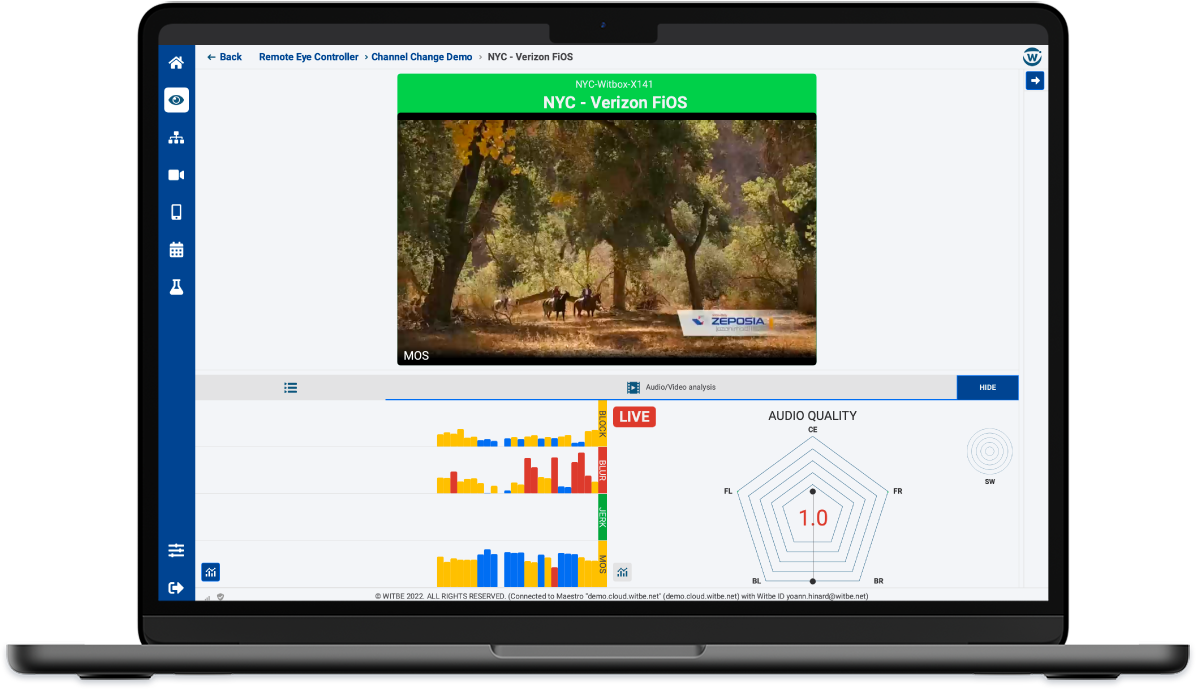Viewport: 1200px width, 689px height.
Task: Click the video stream thumbnail
Action: point(607,239)
